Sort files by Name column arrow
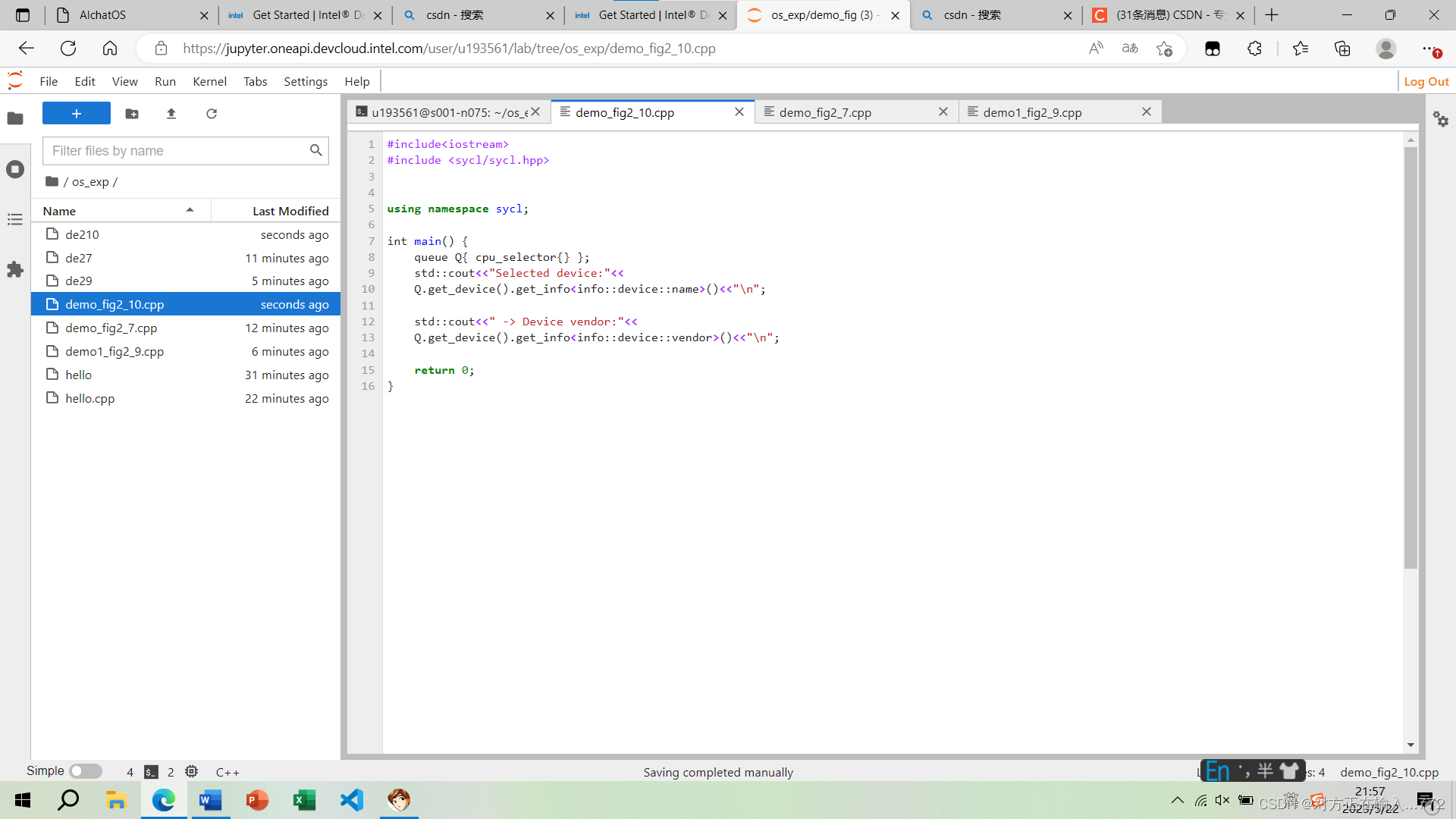Image resolution: width=1456 pixels, height=819 pixels. coord(190,210)
